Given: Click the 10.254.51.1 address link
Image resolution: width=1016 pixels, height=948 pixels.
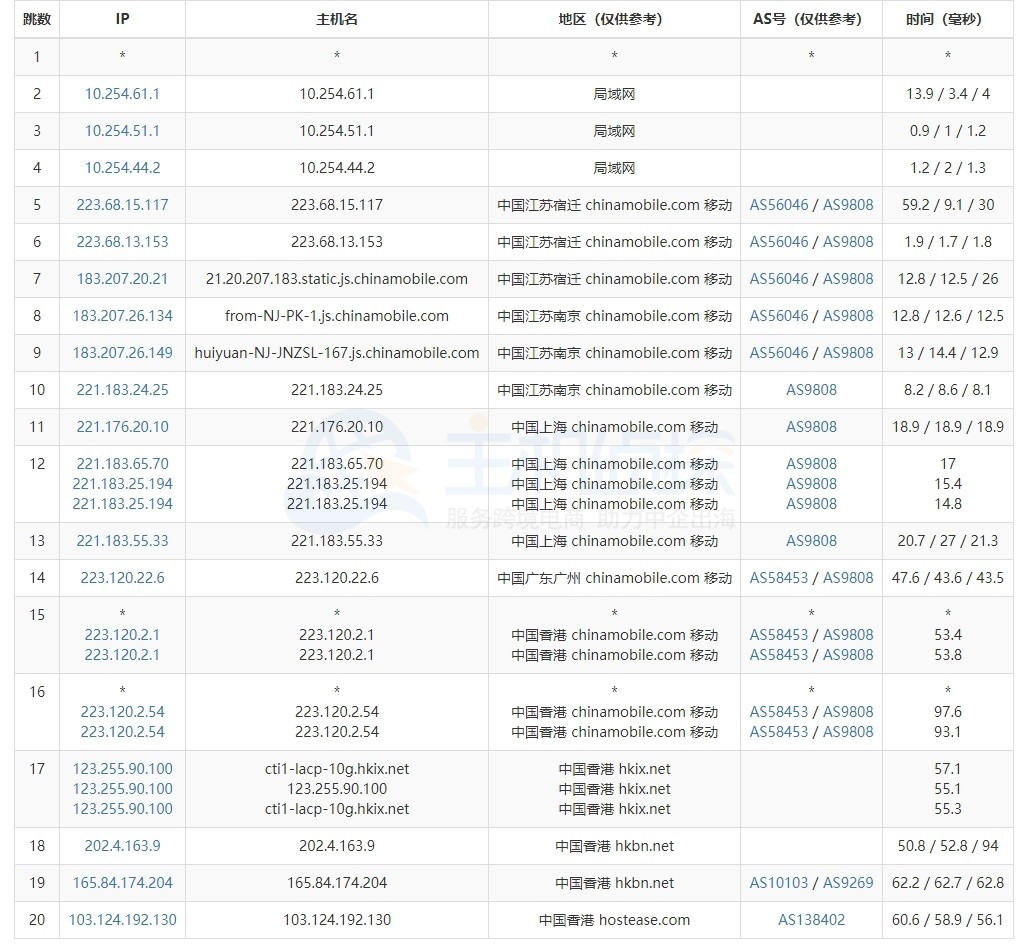Looking at the screenshot, I should [122, 131].
